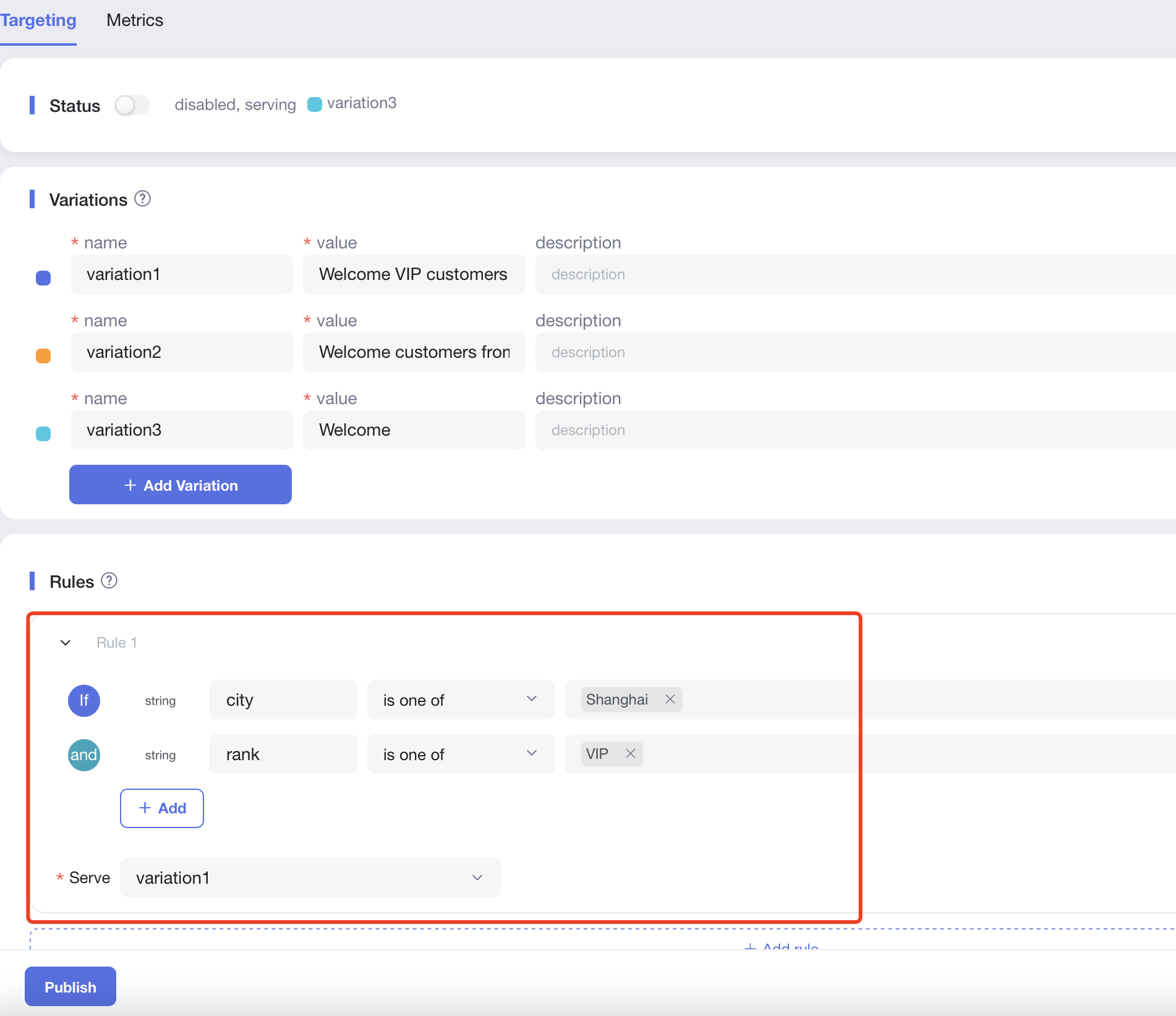The height and width of the screenshot is (1016, 1176).
Task: Click the blue color swatch for variation1
Action: pos(43,278)
